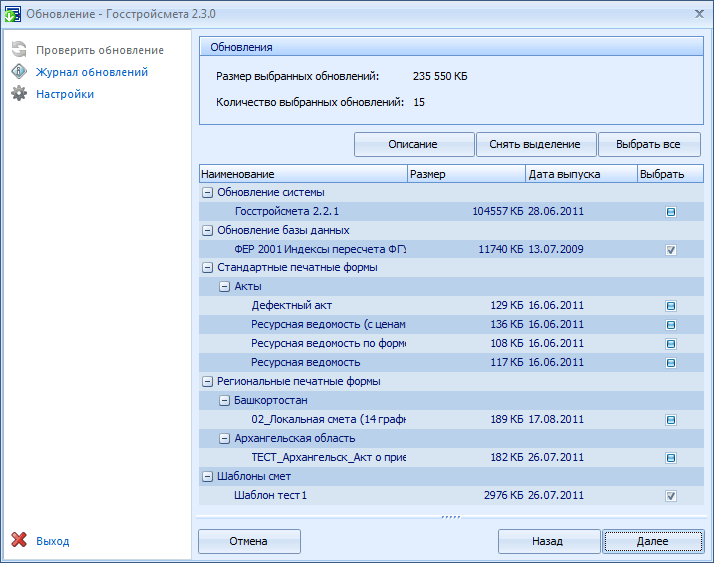Close the Обновление window
This screenshot has width=714, height=563.
click(x=699, y=14)
